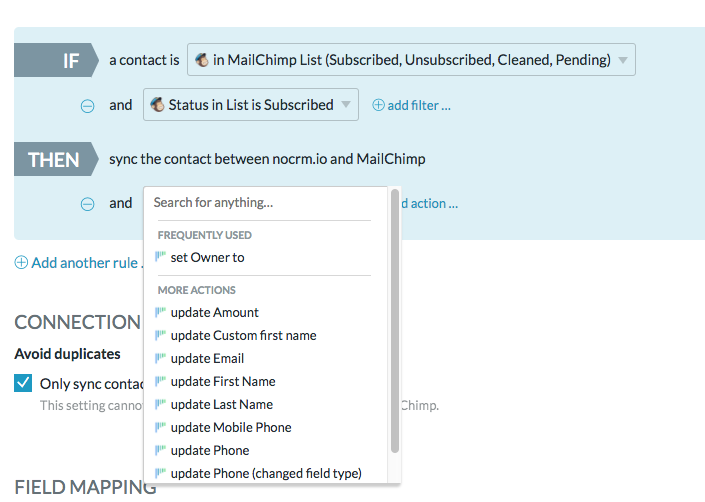Focus the Search for anything field
The width and height of the screenshot is (705, 502).
[262, 202]
